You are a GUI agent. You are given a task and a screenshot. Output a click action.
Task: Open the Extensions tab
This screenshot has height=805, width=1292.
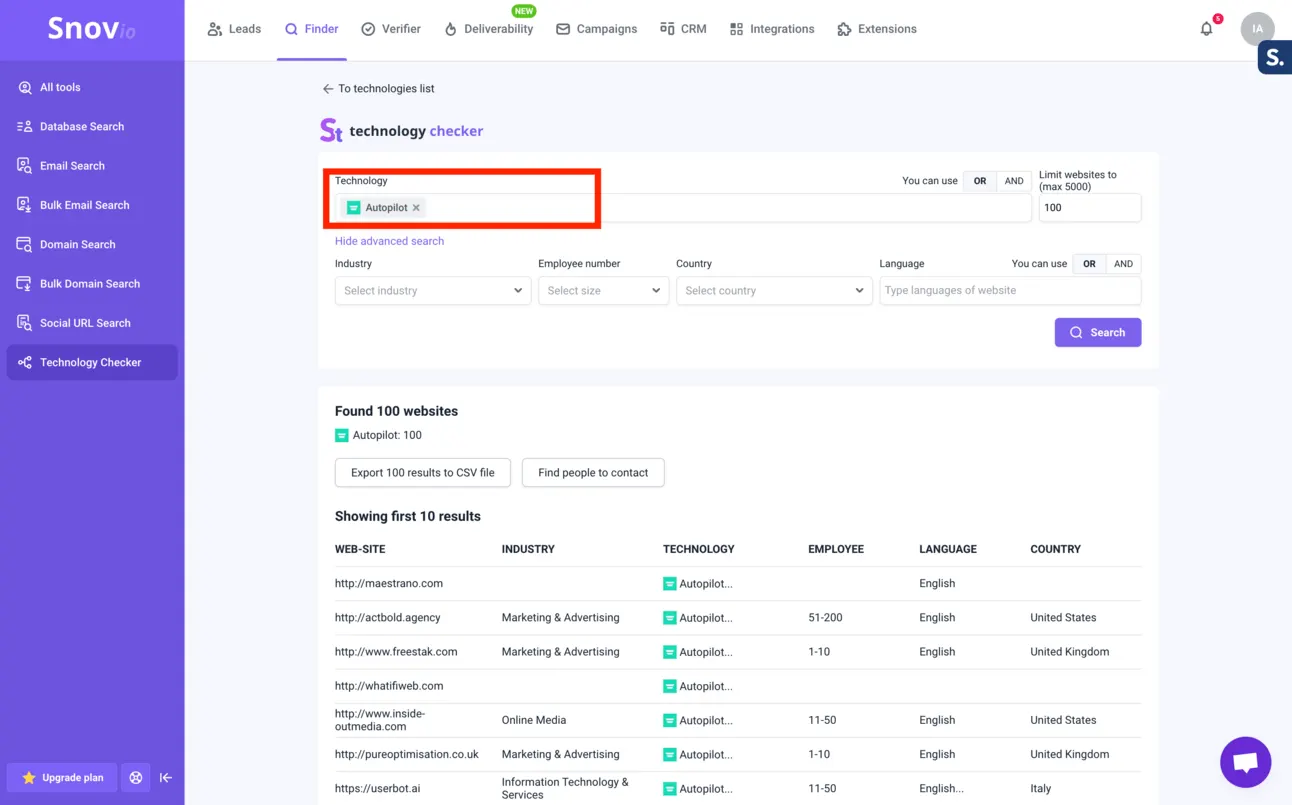coord(877,29)
